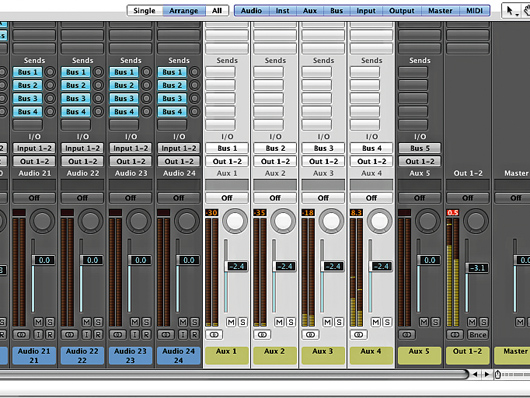Click the Bus 1 send knob on Audio 22
This screenshot has height=398, width=530.
[98, 72]
